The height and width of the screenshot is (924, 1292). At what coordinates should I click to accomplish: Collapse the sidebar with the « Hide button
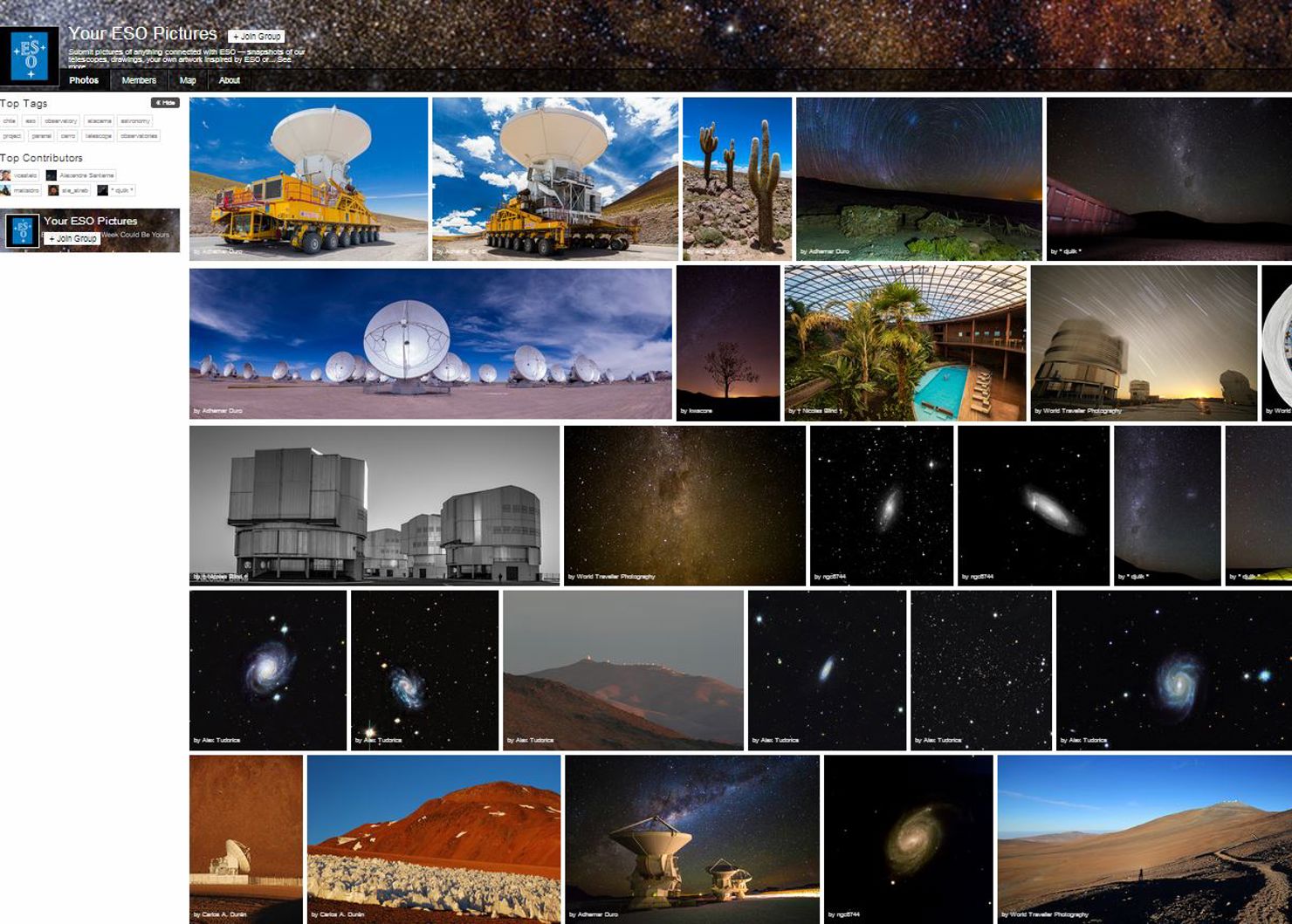click(165, 103)
